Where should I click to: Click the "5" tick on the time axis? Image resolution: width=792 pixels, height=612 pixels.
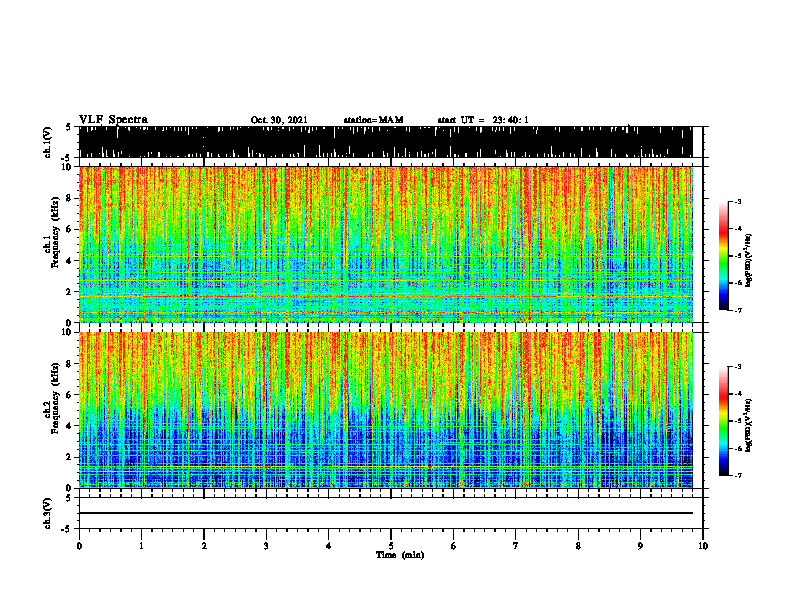[x=391, y=546]
